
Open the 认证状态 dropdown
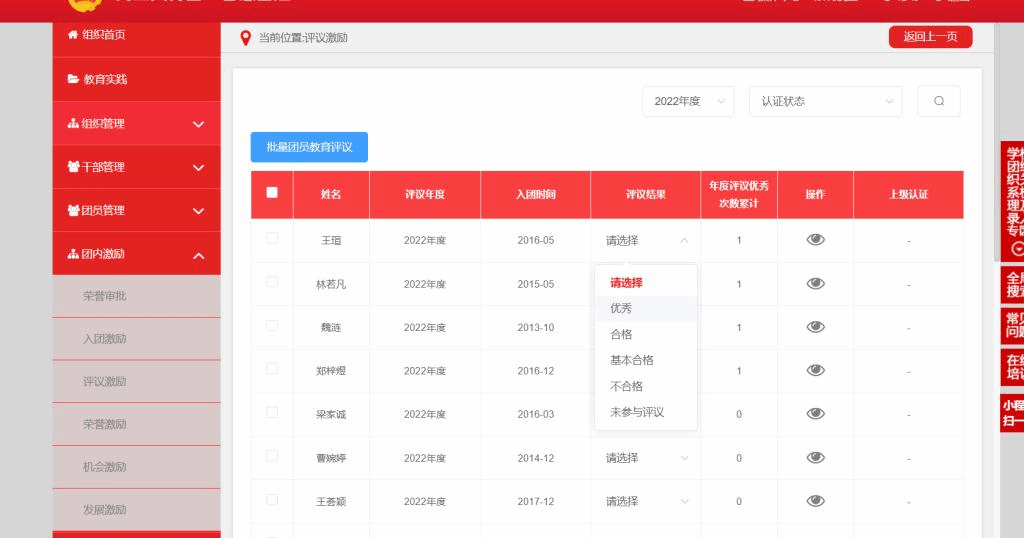tap(825, 101)
